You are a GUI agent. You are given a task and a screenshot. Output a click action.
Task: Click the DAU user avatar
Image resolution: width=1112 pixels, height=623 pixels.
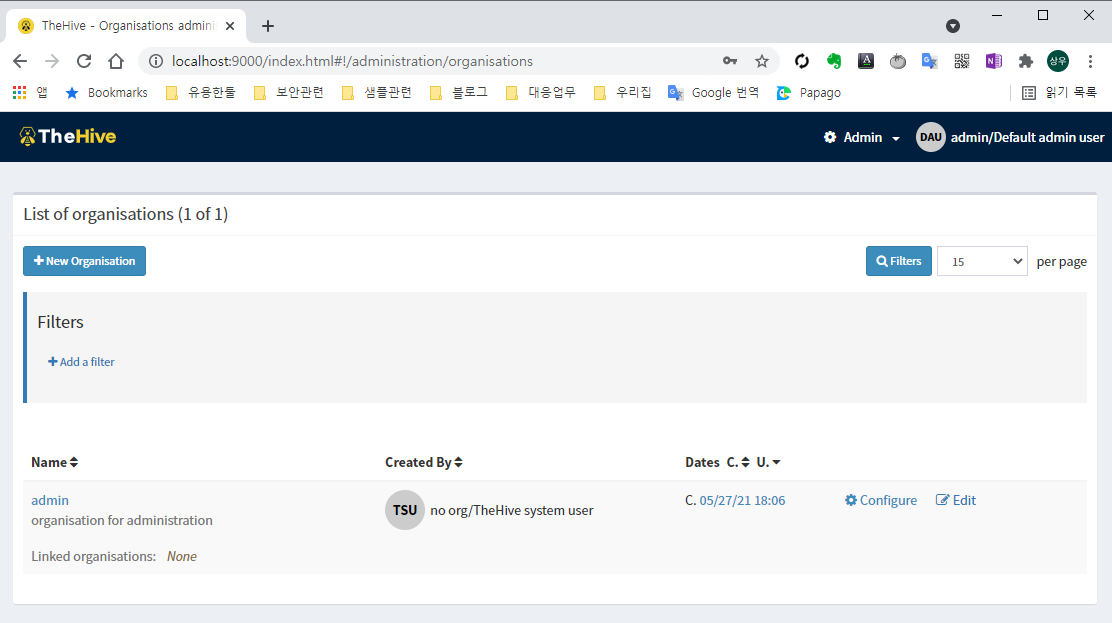point(930,138)
